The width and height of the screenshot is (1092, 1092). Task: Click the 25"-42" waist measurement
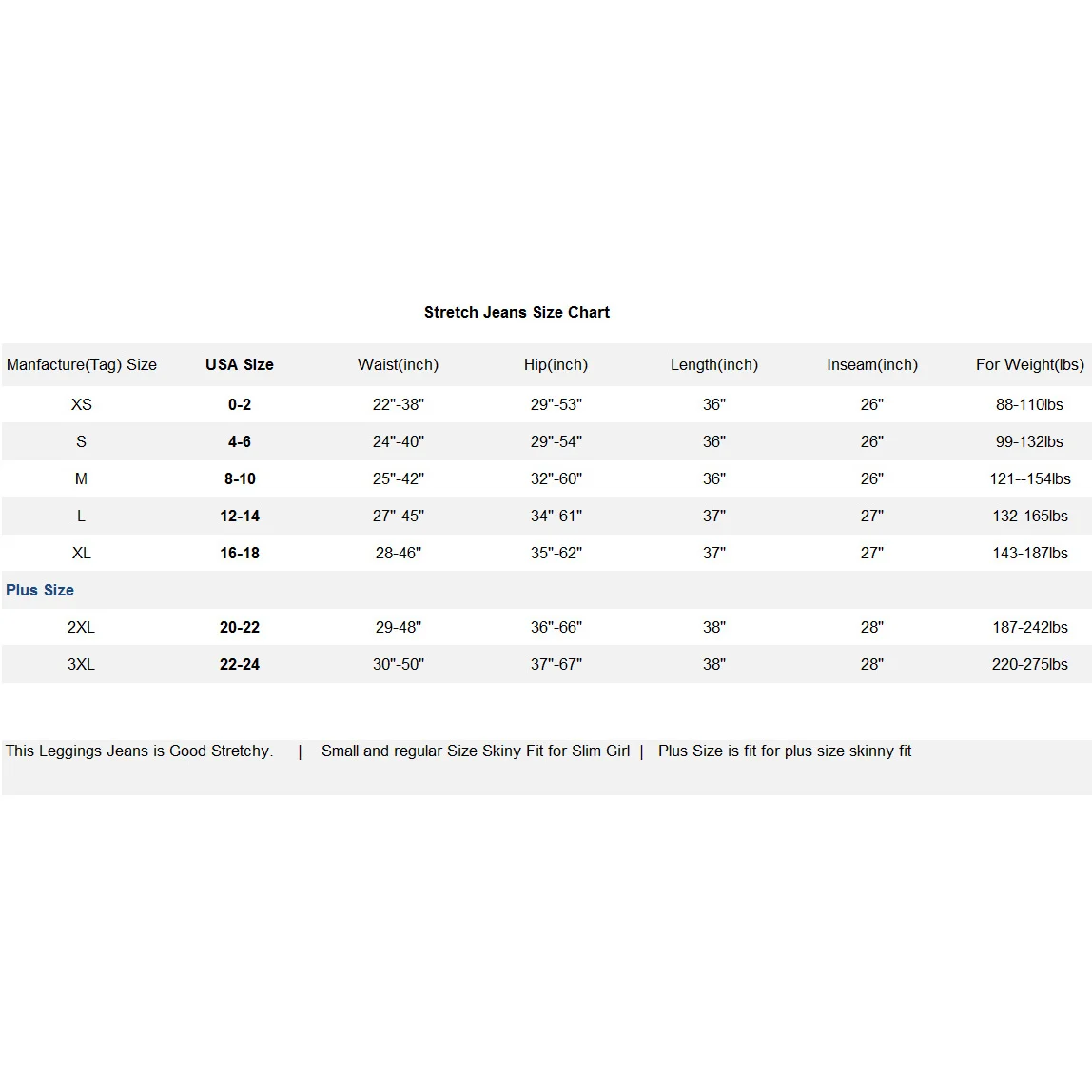(398, 479)
